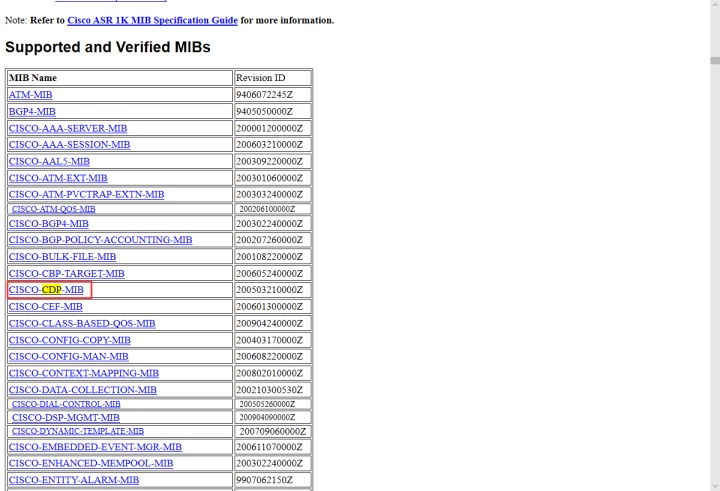Image resolution: width=720 pixels, height=491 pixels.
Task: Click the revision ID 200207260000Z
Action: pos(270,240)
